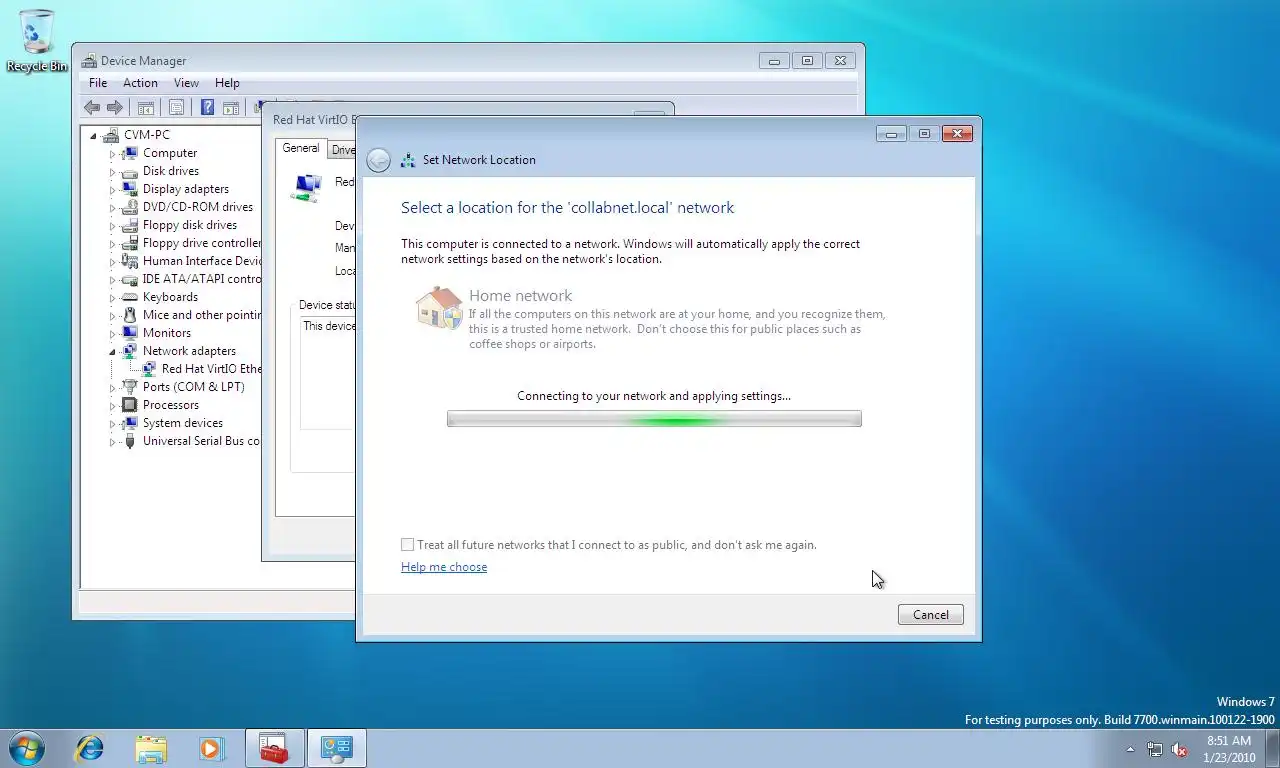Open the Properties toolbar icon in Device Manager
The width and height of the screenshot is (1280, 768).
point(176,107)
